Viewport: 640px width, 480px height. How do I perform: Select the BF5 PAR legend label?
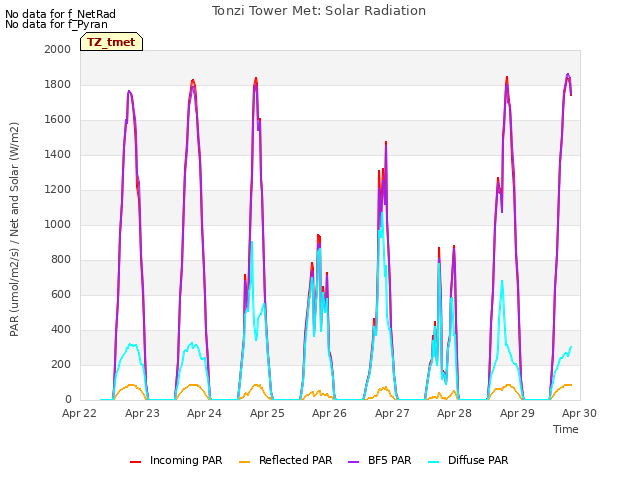point(390,460)
